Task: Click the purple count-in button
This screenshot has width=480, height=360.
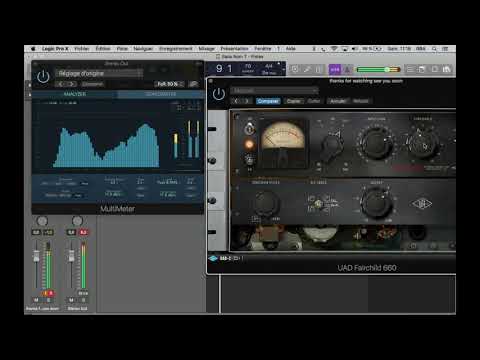Action: click(335, 69)
